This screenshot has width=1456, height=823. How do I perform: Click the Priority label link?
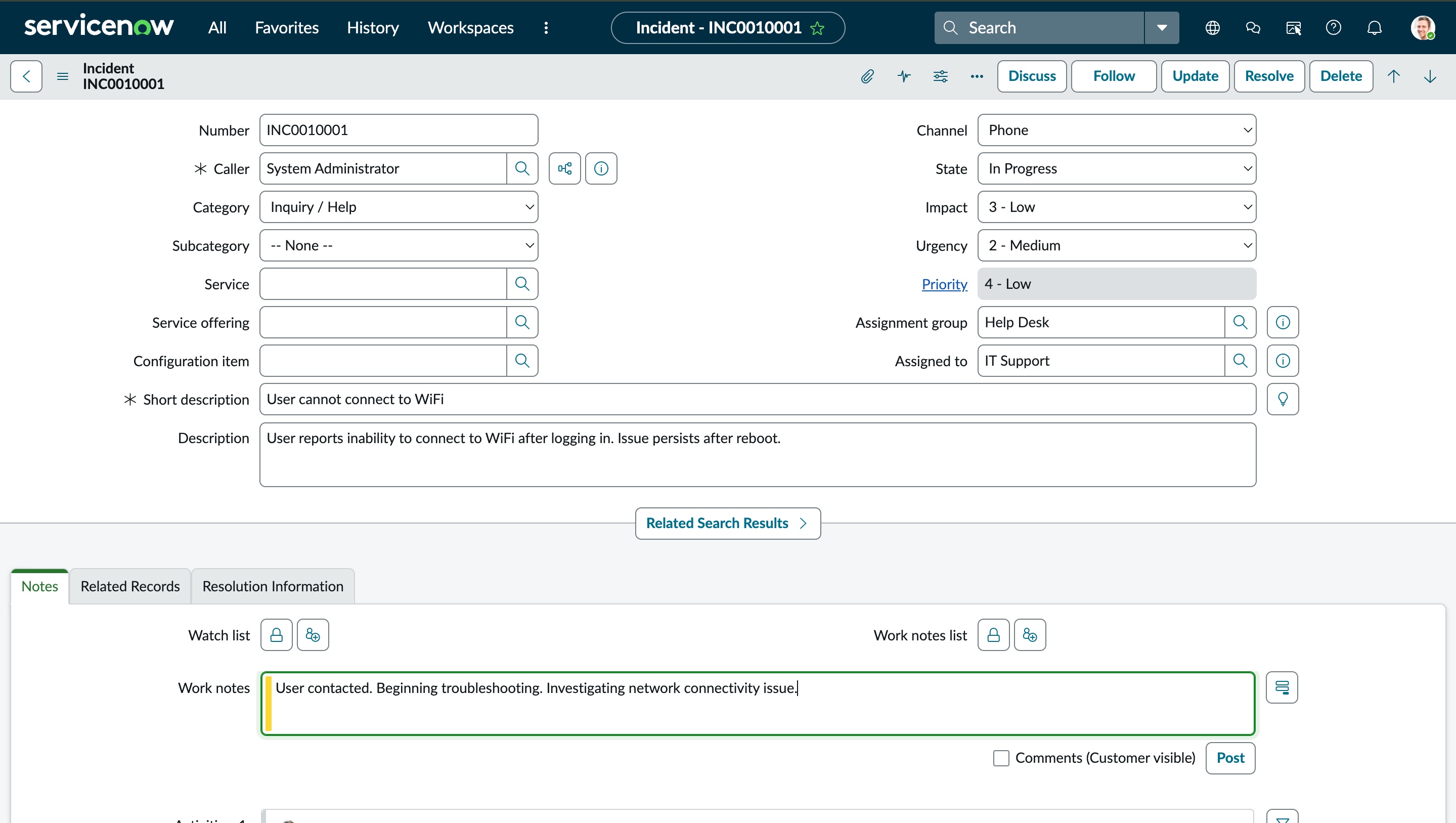(944, 284)
